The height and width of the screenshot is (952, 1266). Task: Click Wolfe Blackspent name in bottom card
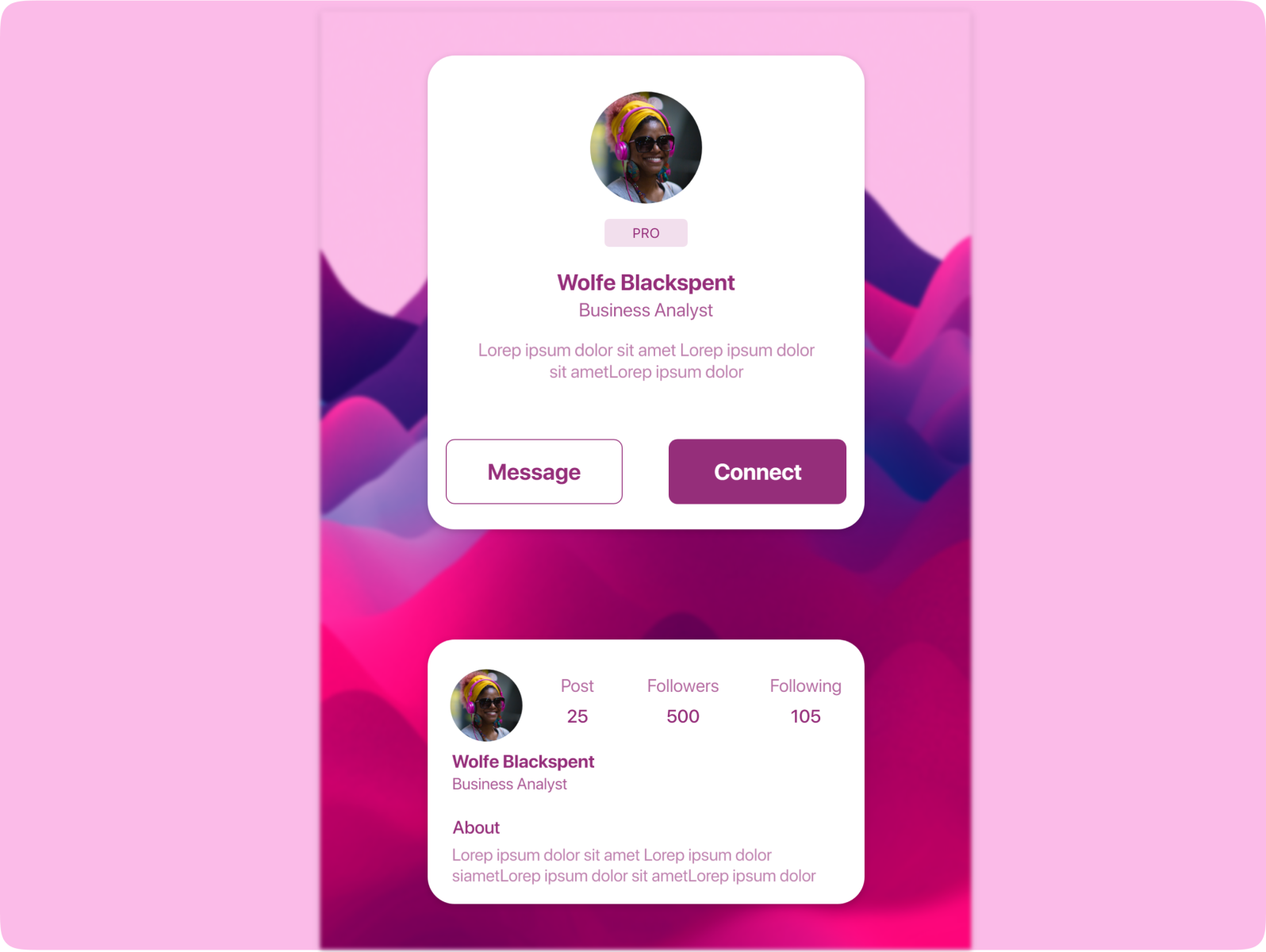(x=523, y=762)
